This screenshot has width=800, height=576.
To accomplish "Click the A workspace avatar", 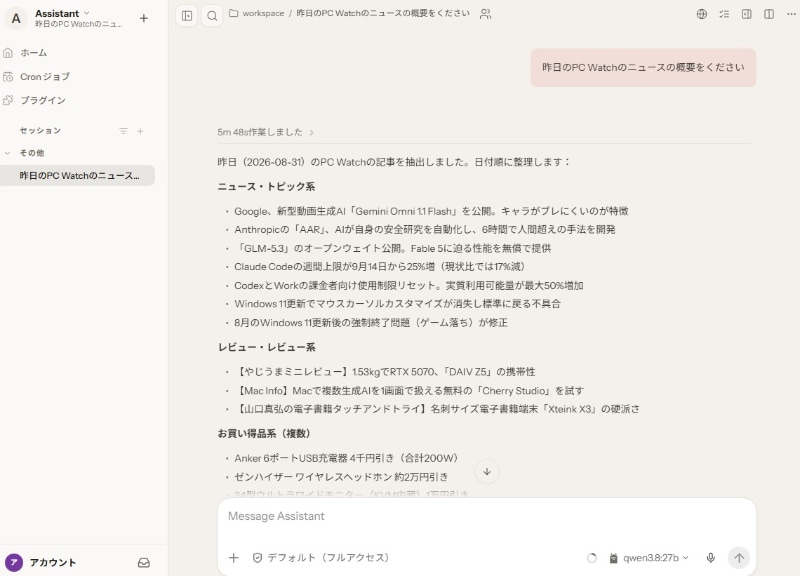I will [x=16, y=19].
